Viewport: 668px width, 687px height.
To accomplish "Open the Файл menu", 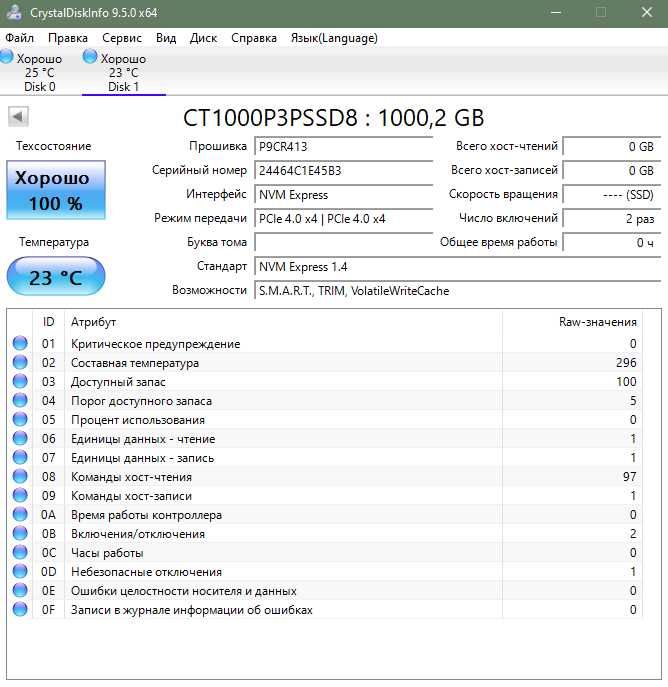I will [19, 38].
